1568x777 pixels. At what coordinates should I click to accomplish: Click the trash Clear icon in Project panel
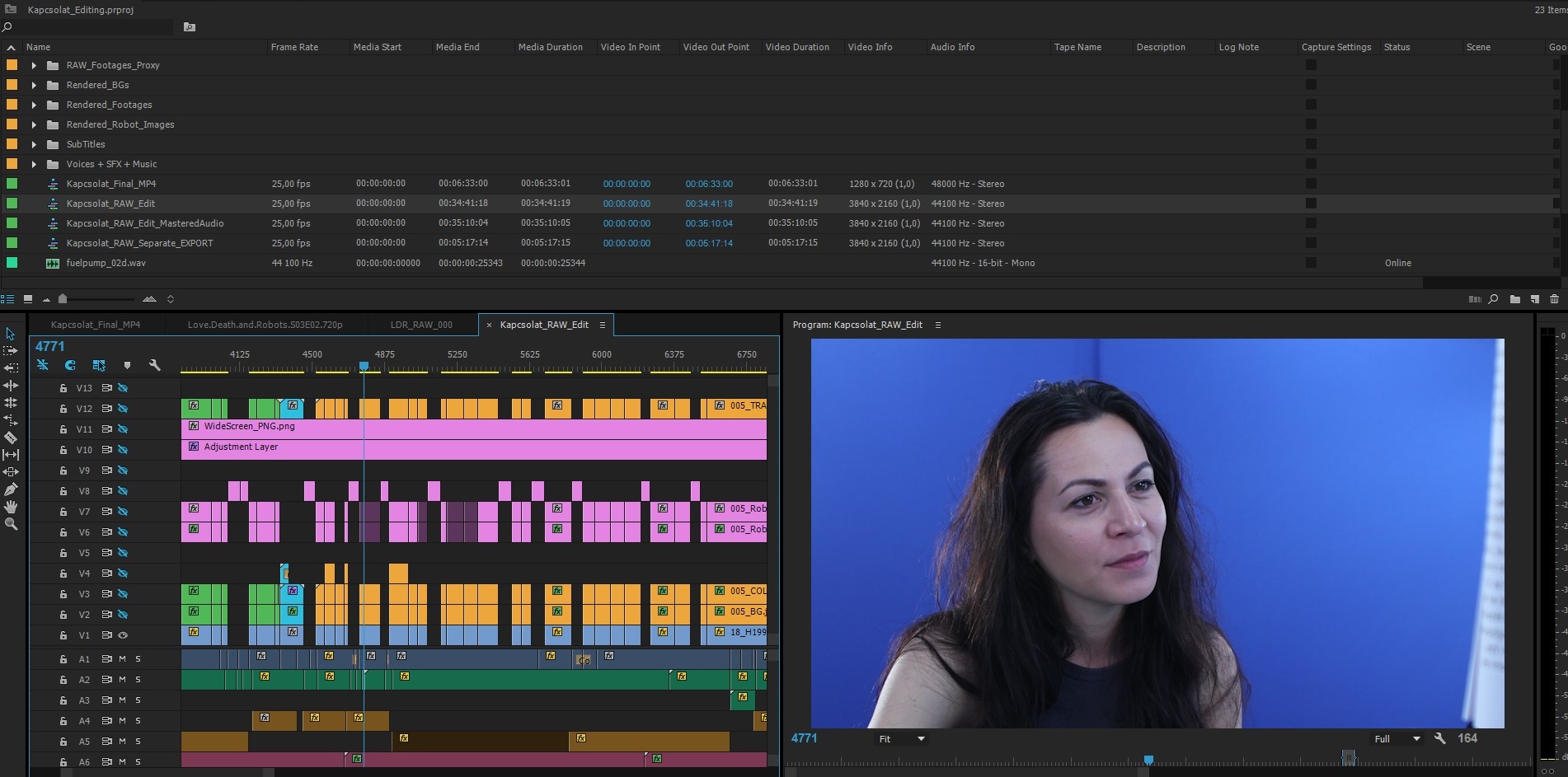(x=1554, y=299)
